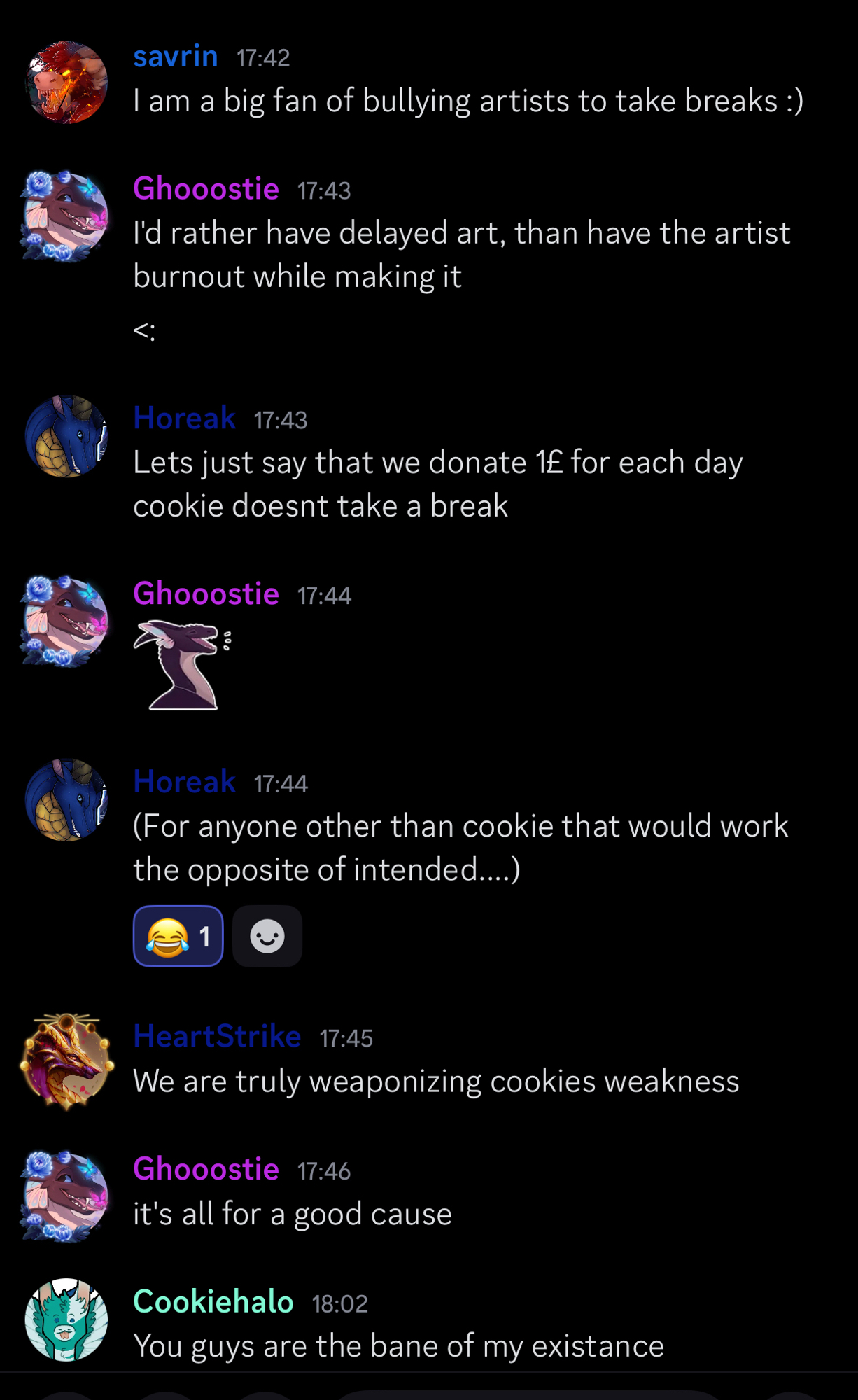Select the Horeak username at 17:44
858x1400 pixels.
(185, 782)
